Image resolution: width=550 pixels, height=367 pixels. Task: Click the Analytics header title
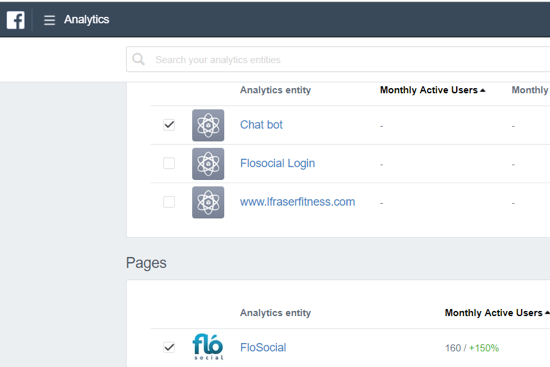tap(86, 19)
